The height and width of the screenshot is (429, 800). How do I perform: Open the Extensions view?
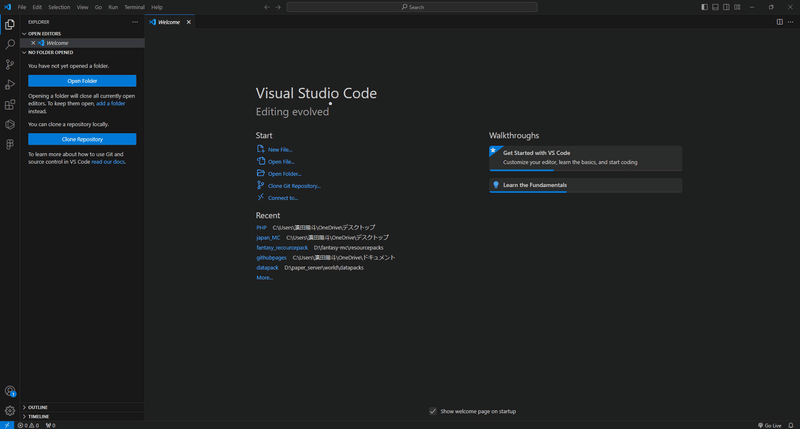pos(10,104)
